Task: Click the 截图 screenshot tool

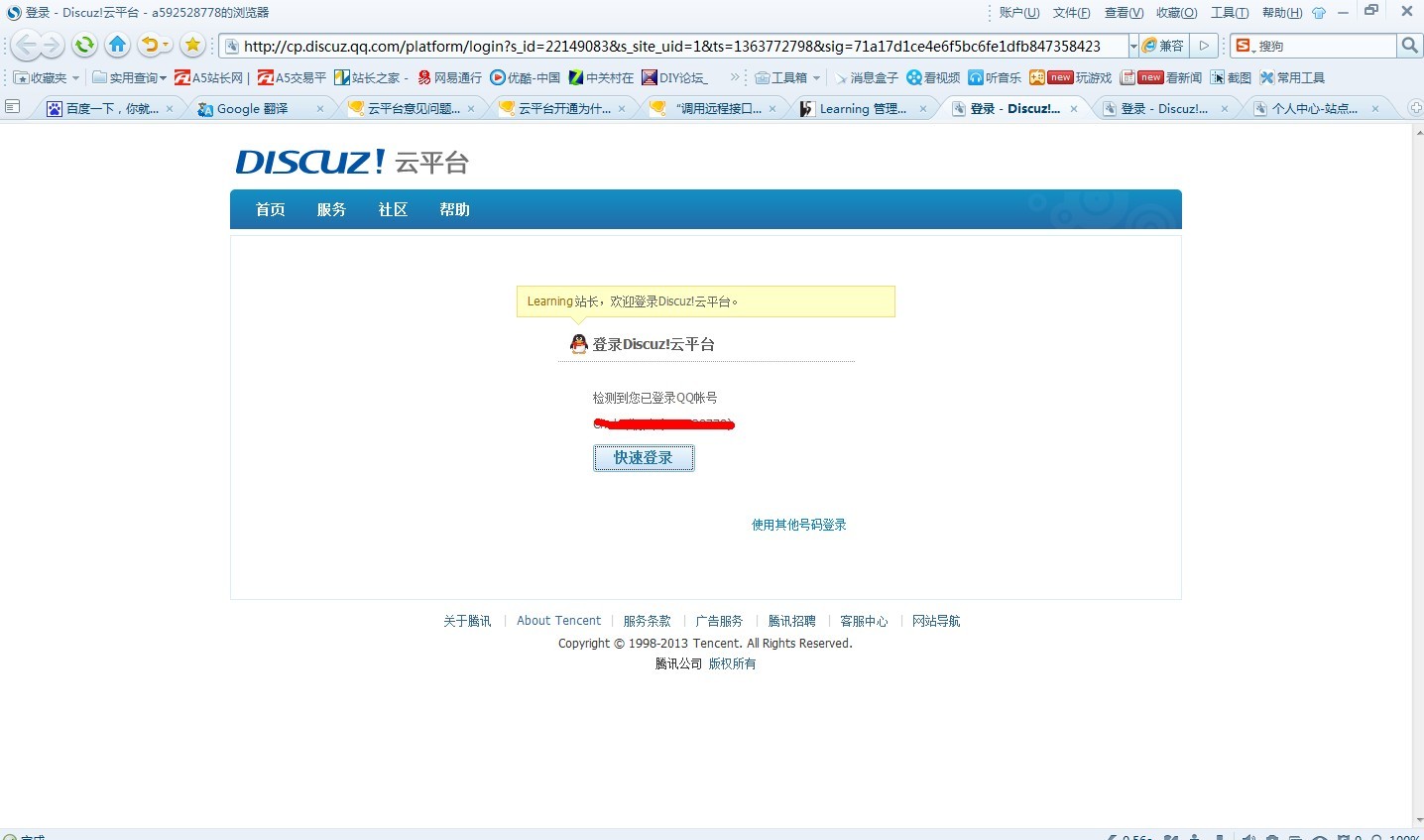Action: click(x=1231, y=77)
